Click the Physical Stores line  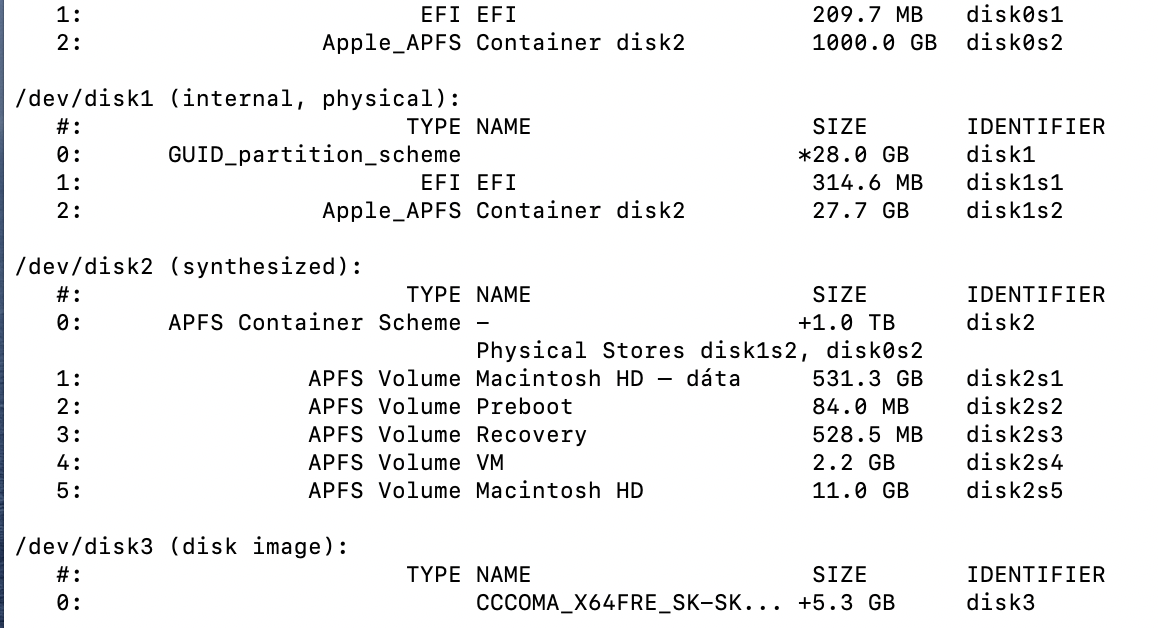pyautogui.click(x=699, y=351)
